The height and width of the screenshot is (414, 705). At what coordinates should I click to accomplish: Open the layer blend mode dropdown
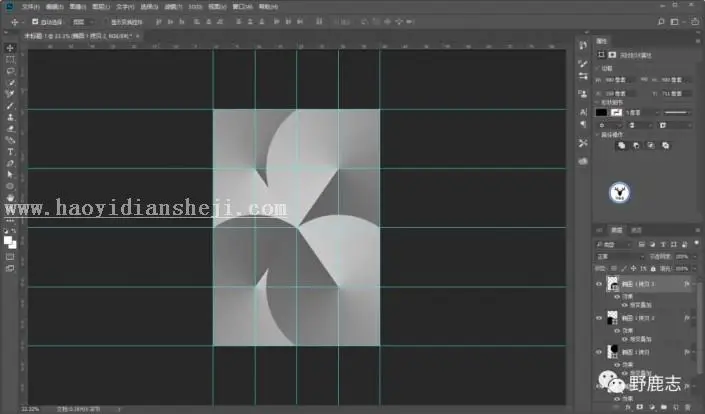coord(620,256)
